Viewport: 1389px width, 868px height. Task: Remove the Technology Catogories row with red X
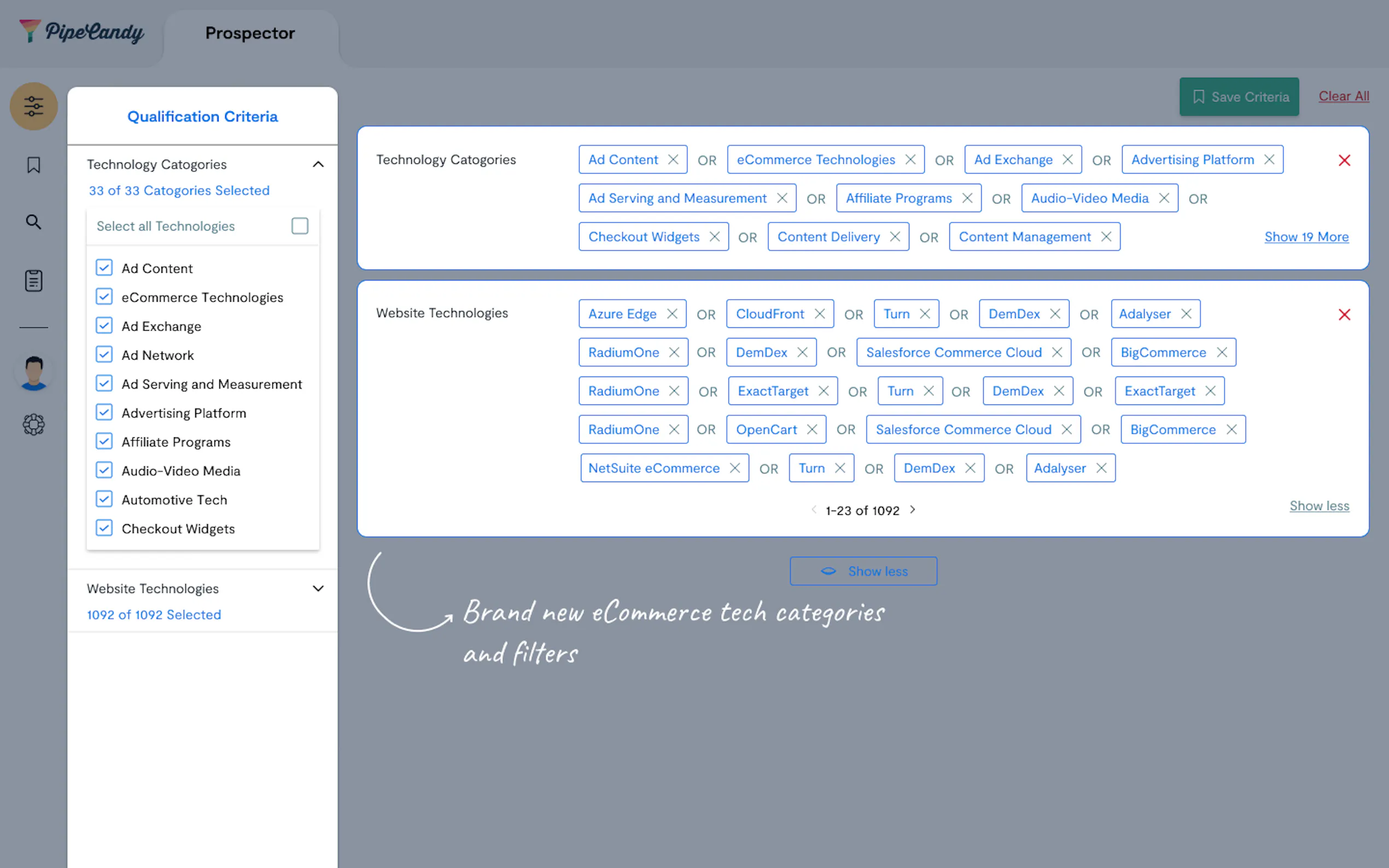pyautogui.click(x=1344, y=160)
